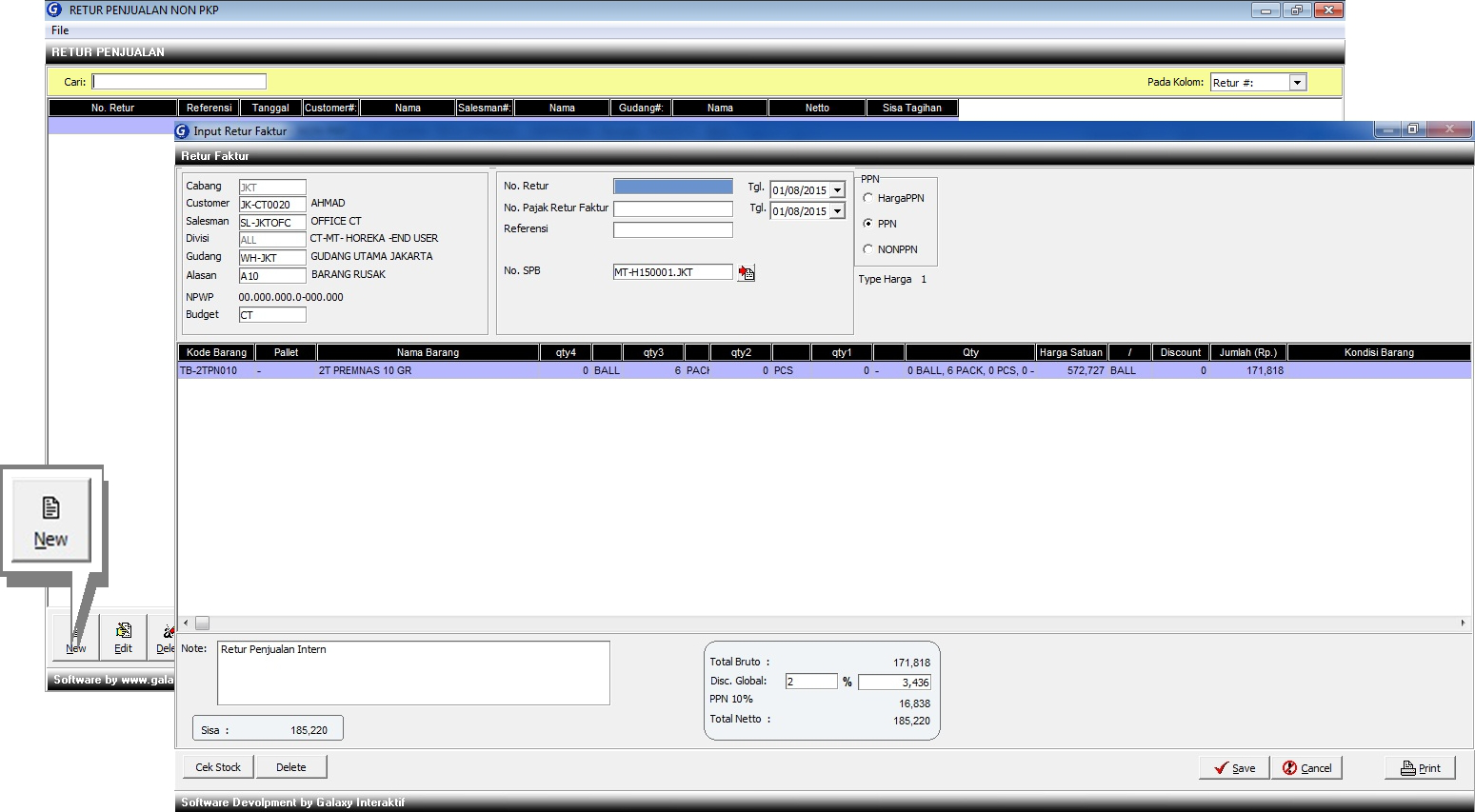1475x812 pixels.
Task: Open the Pajak Retur Faktur date dropdown
Action: (837, 211)
